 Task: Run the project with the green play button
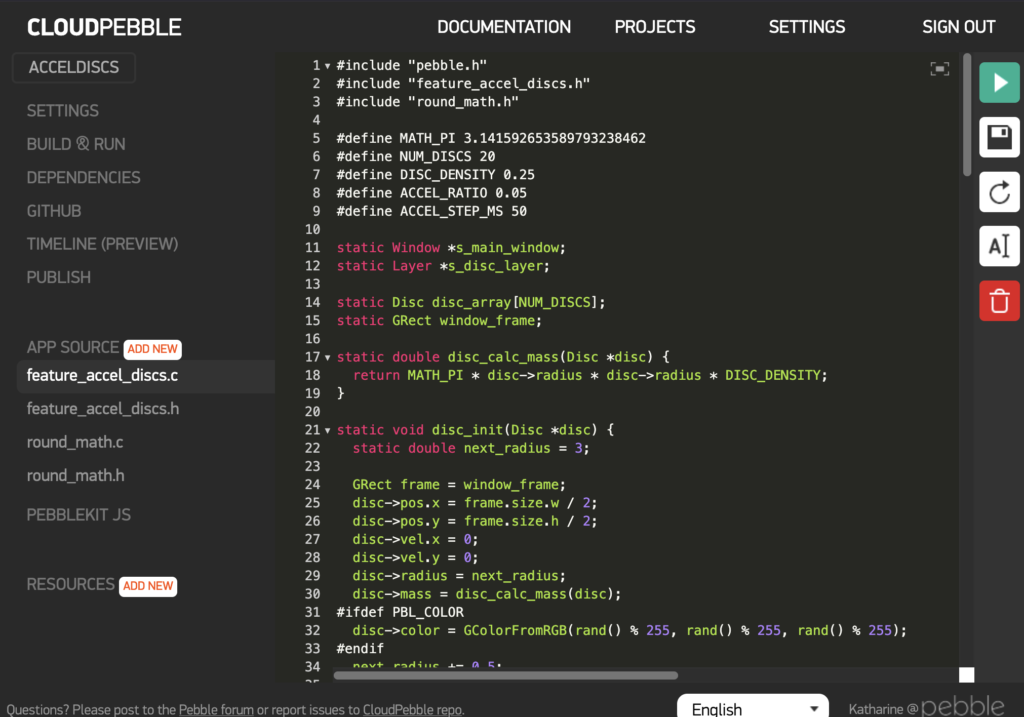pos(999,83)
